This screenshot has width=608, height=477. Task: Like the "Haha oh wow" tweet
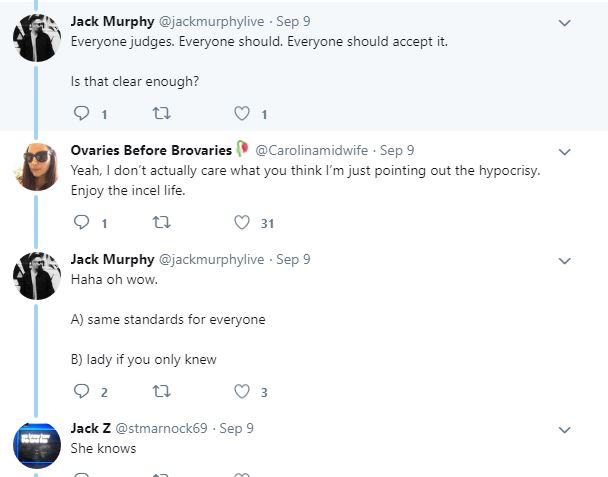241,391
